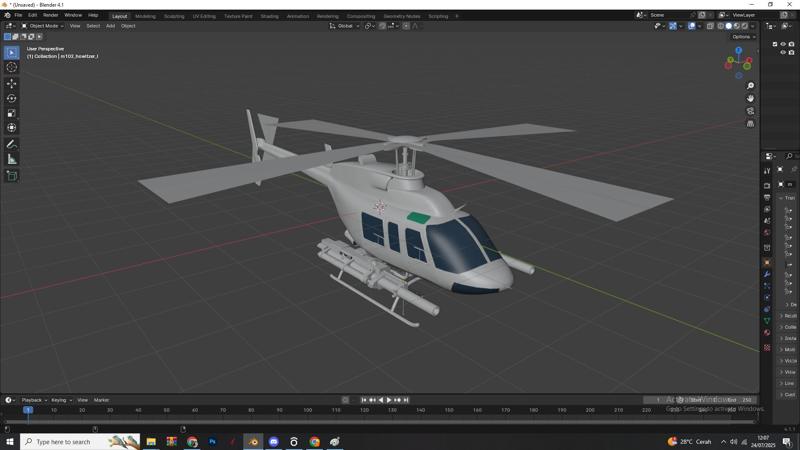Open the timeline Keying dropdown
Image resolution: width=800 pixels, height=450 pixels.
tap(61, 401)
